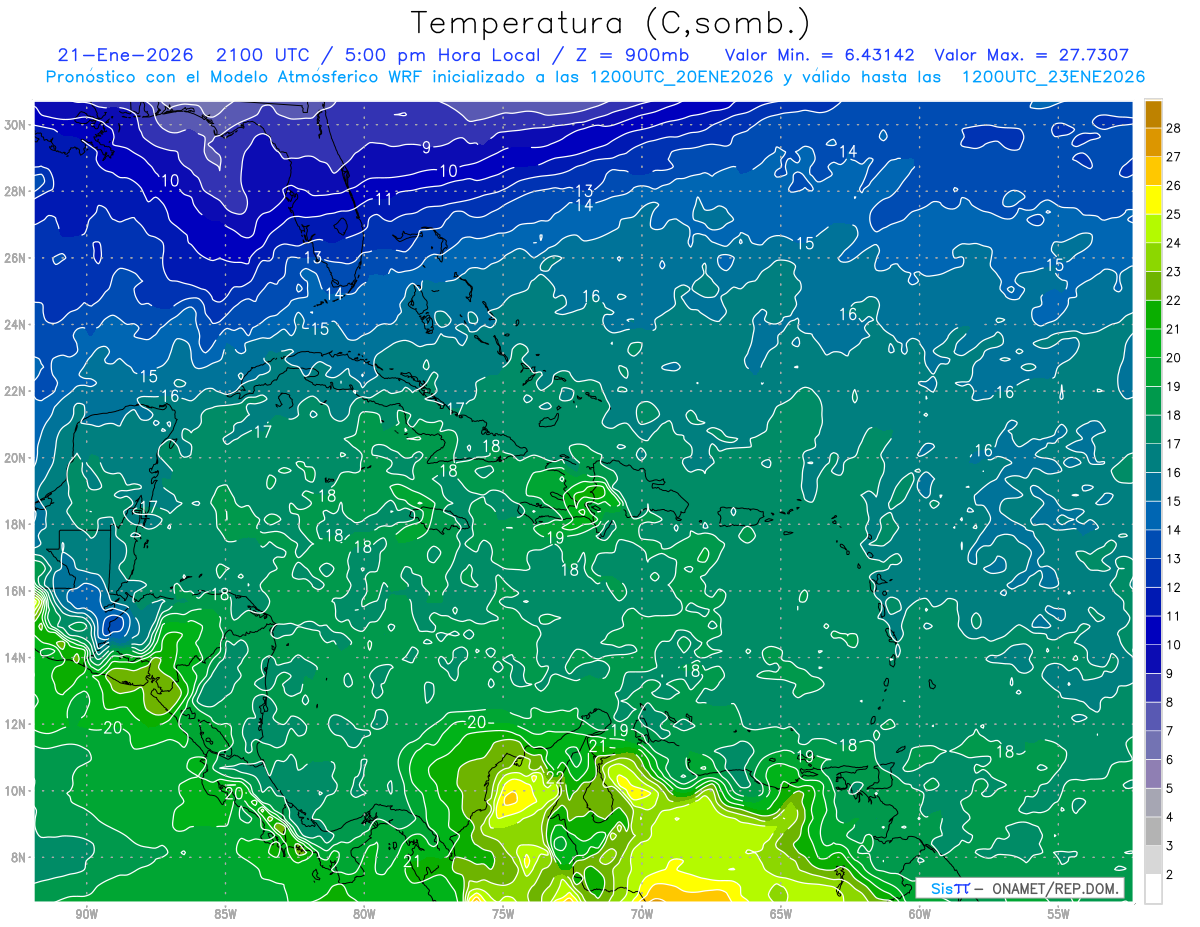Click the purple legend swatch between 5 and 6
The width and height of the screenshot is (1200, 927).
tap(1153, 774)
